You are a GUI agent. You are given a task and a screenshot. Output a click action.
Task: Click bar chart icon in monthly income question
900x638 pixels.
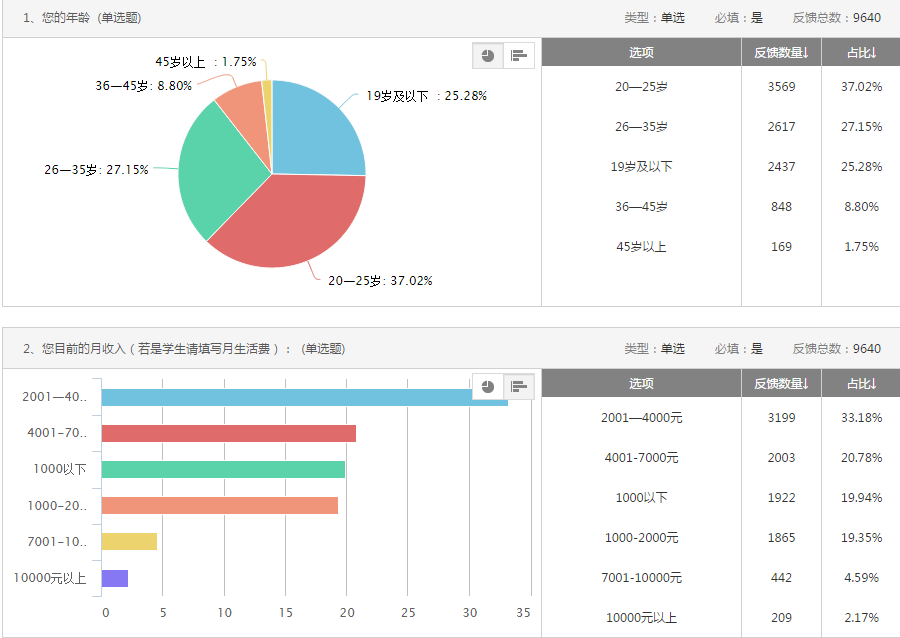518,387
